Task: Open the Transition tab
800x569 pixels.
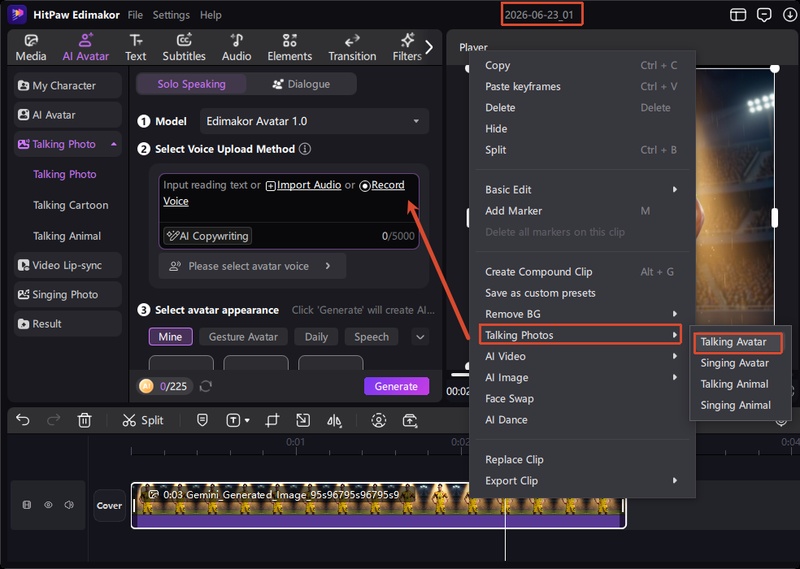Action: [x=352, y=47]
